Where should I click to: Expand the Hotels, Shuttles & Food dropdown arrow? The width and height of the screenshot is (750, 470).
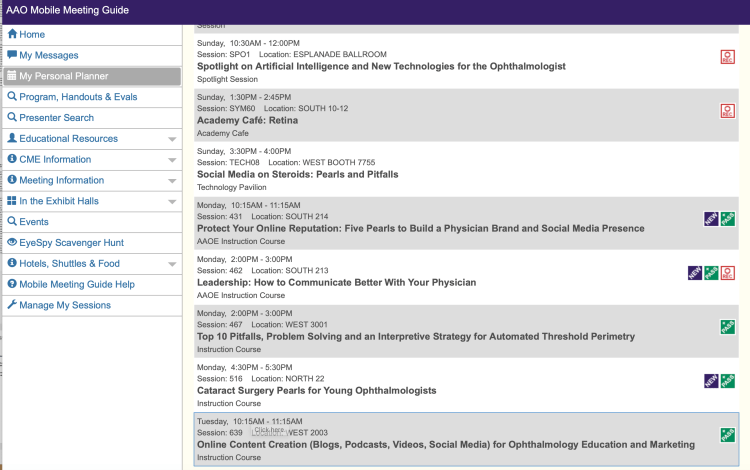click(x=172, y=264)
